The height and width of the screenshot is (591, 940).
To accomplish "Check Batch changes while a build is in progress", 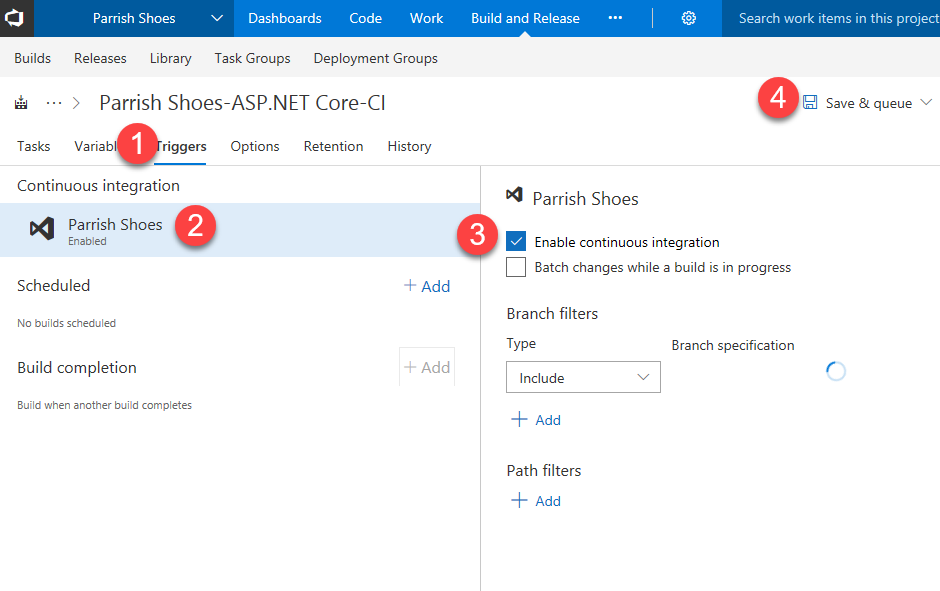I will tap(516, 267).
